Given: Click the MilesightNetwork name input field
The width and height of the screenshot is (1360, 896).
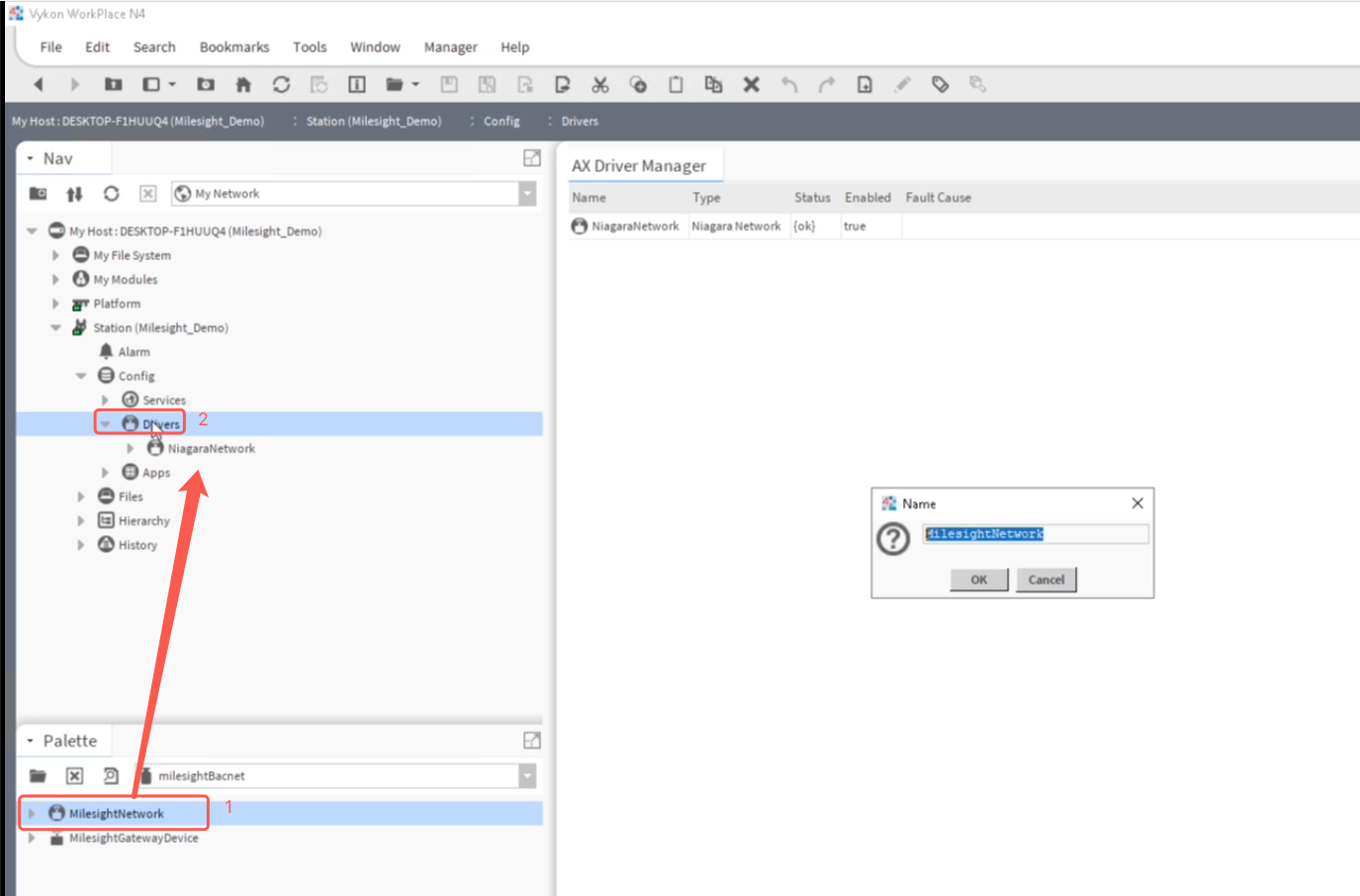Looking at the screenshot, I should [1036, 534].
